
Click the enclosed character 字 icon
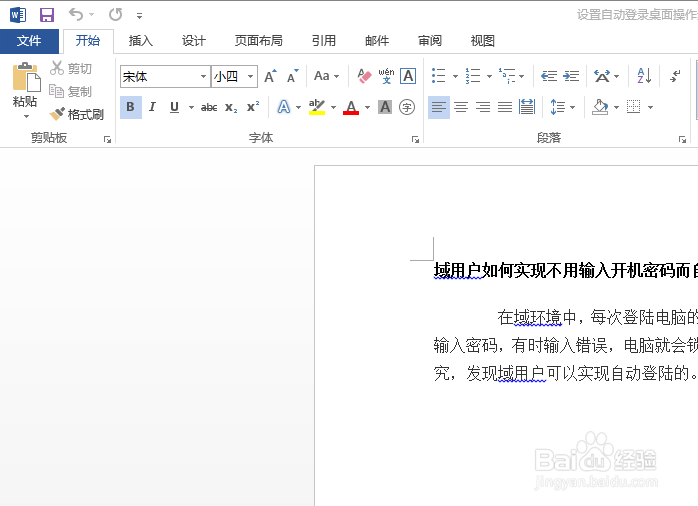407,107
